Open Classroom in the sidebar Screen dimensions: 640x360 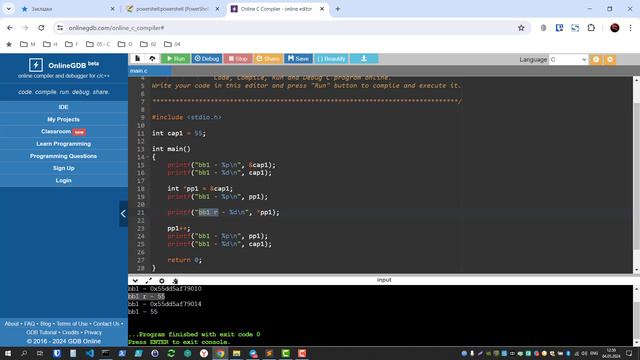point(63,131)
